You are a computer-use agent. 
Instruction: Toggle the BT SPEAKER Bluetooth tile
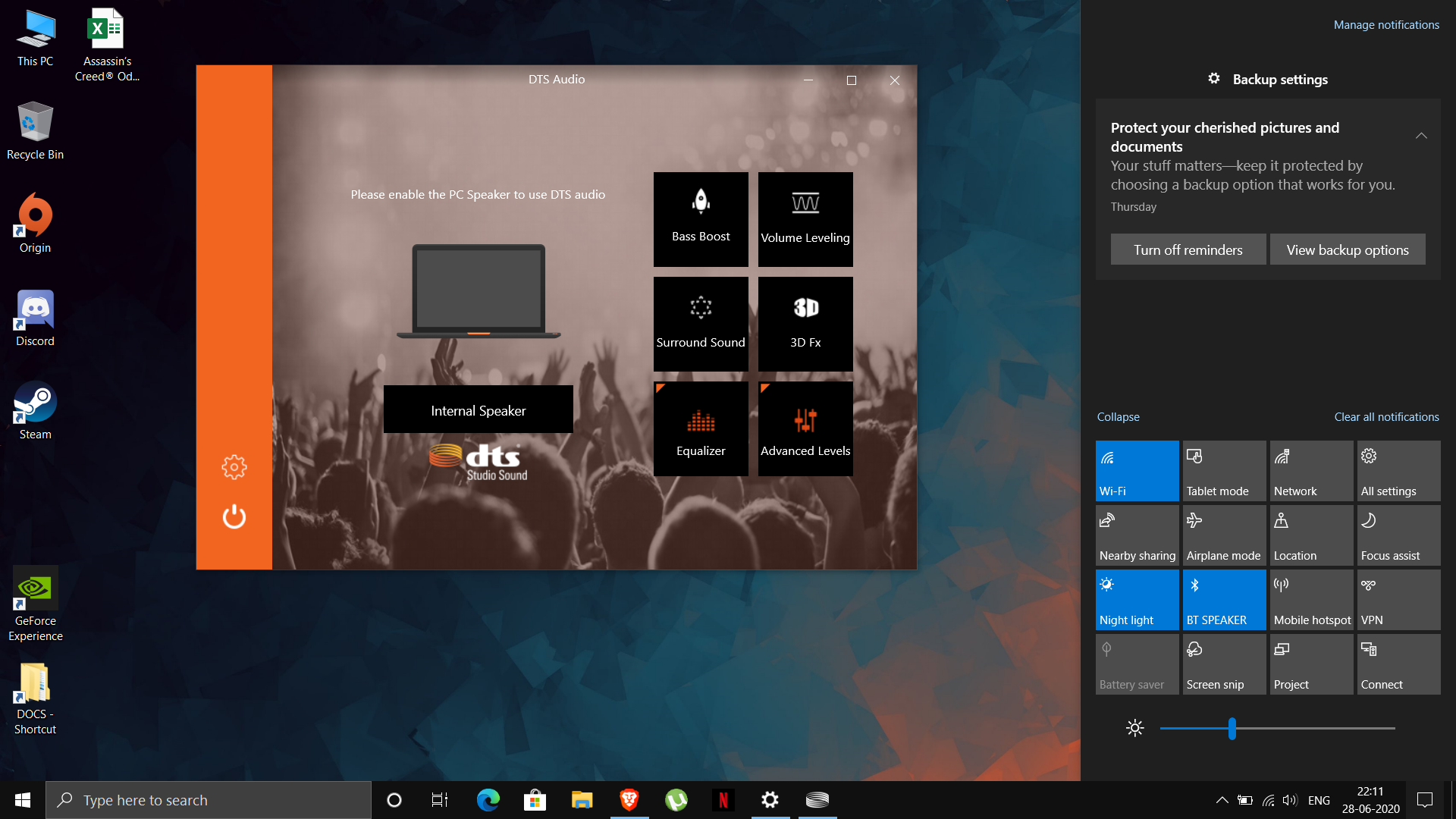tap(1224, 599)
